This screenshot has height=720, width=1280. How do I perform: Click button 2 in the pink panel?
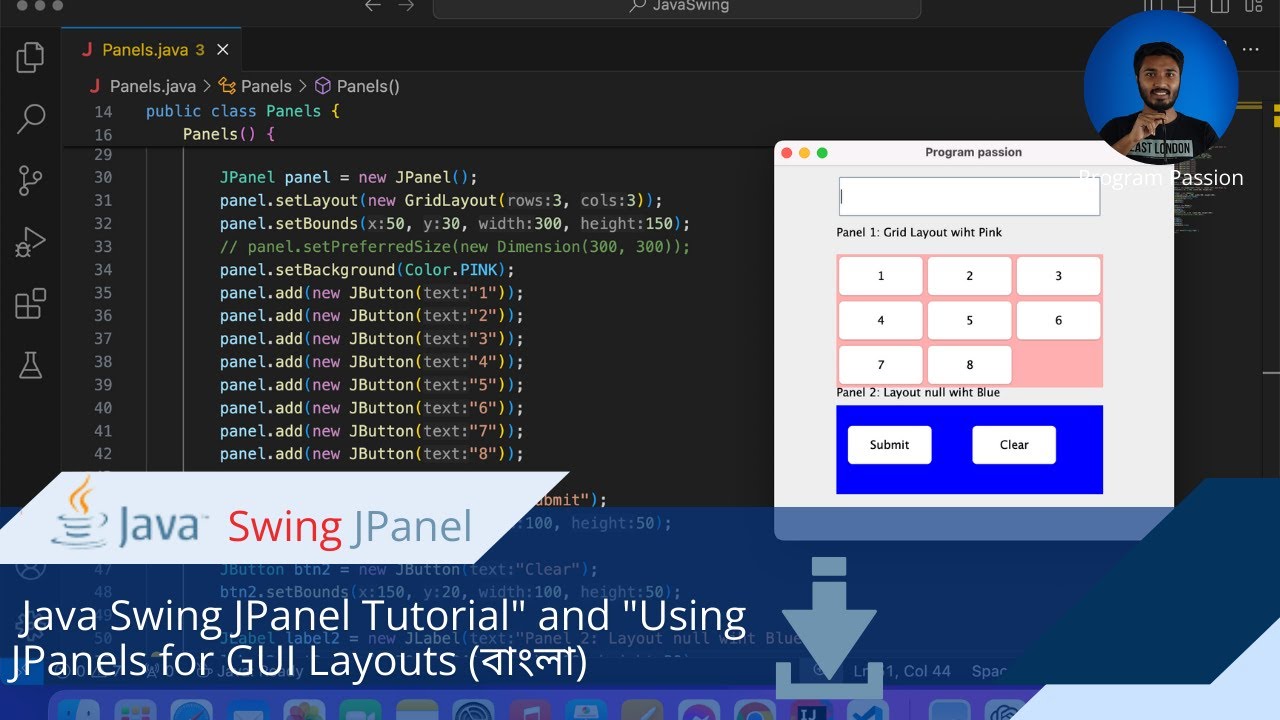[969, 276]
